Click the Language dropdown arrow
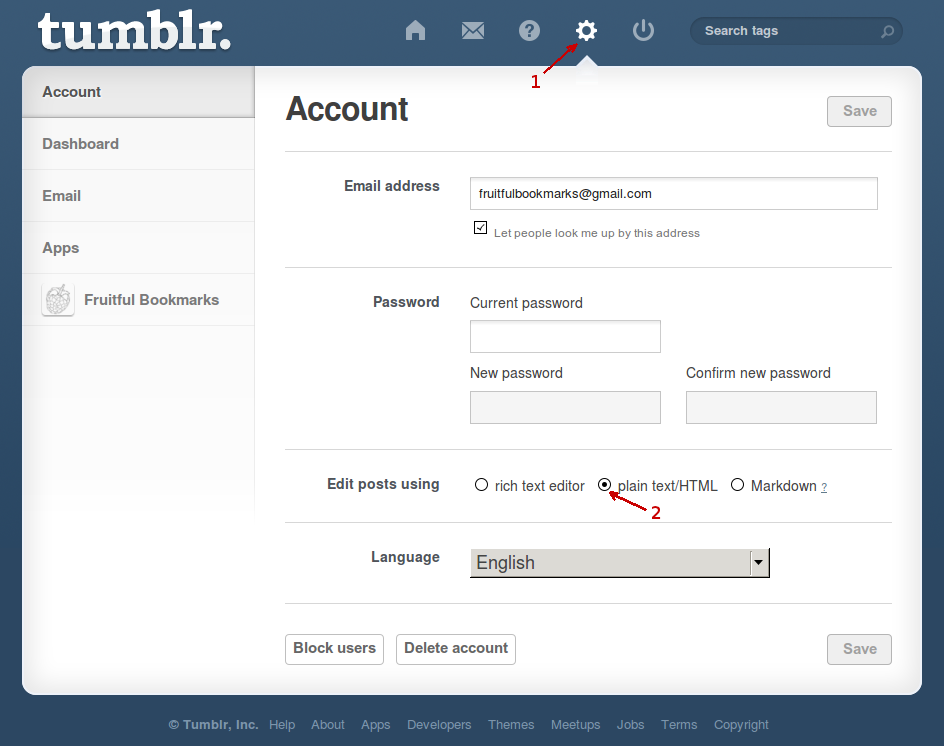Viewport: 944px width, 746px height. 758,562
